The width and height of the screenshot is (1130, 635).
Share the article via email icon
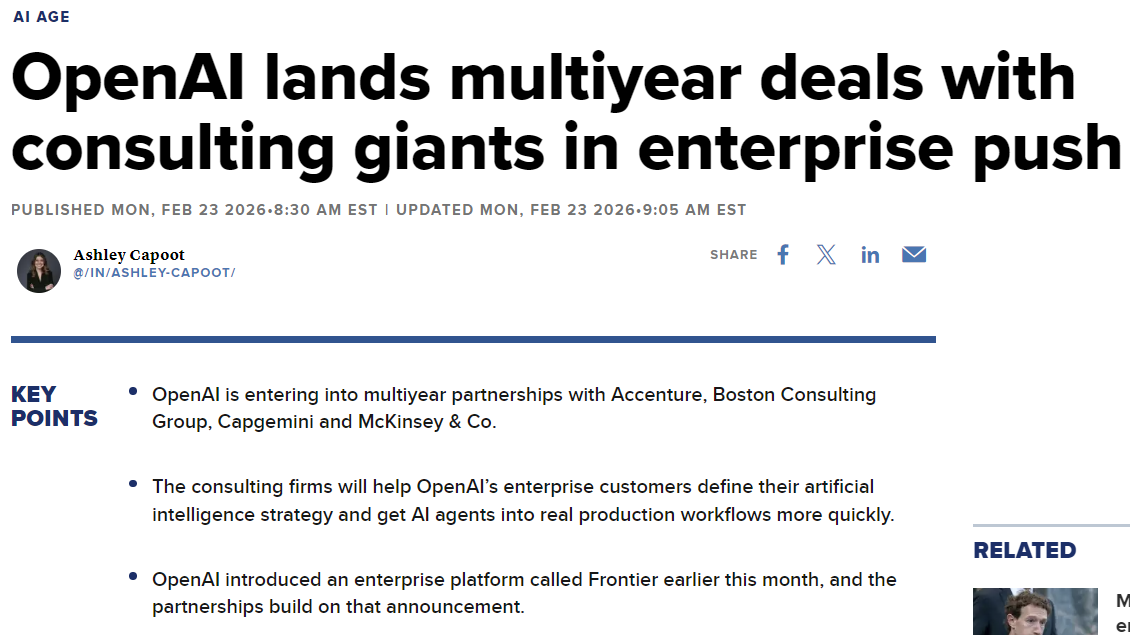click(914, 255)
